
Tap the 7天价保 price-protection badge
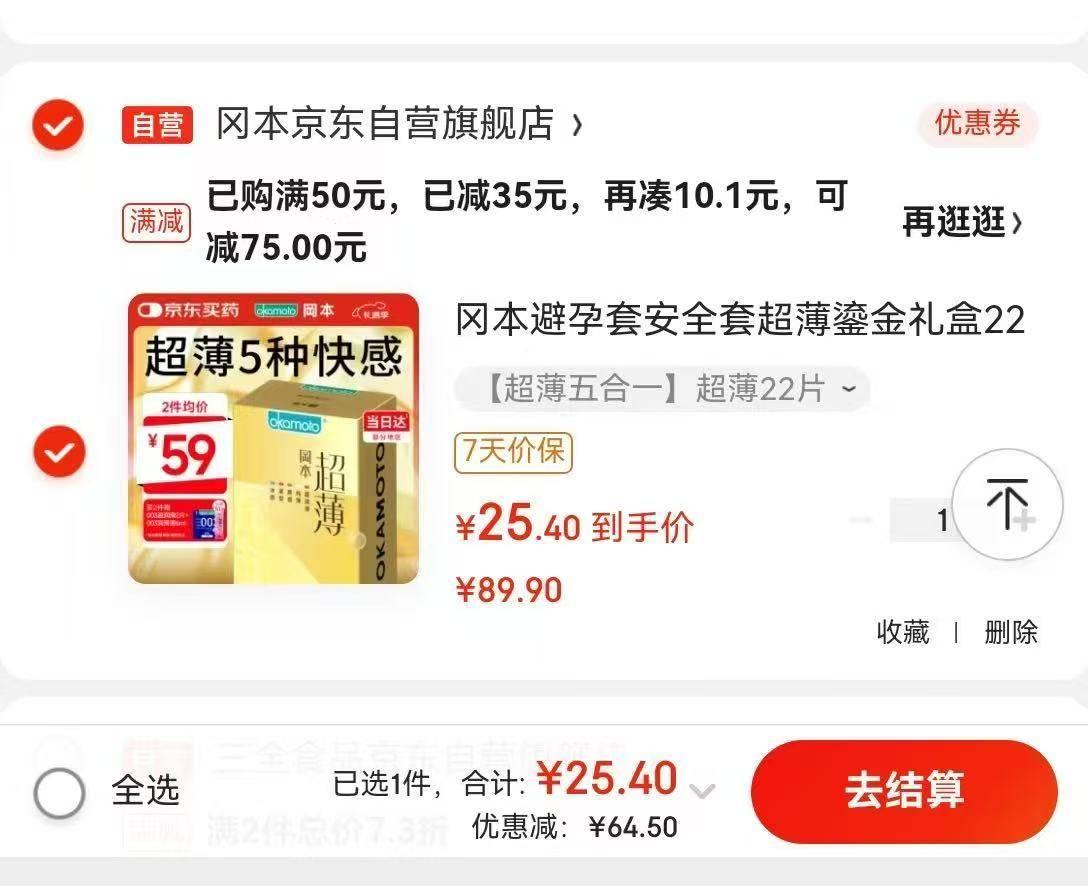click(513, 452)
